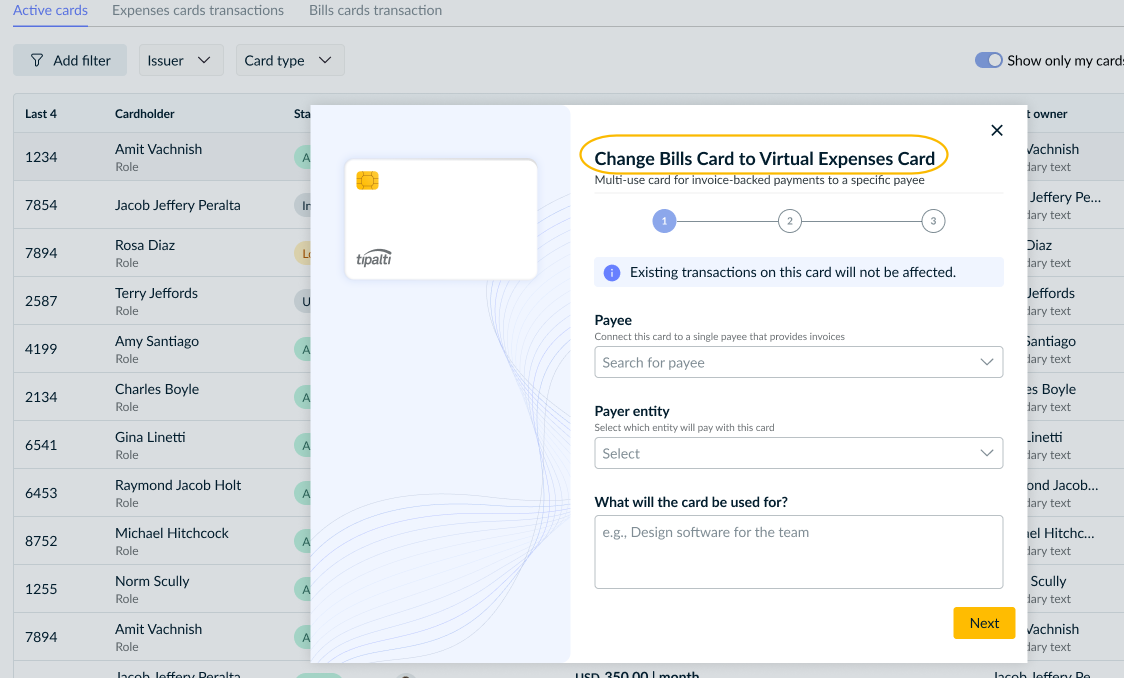Select cardholder Gina Linetti

pyautogui.click(x=150, y=437)
